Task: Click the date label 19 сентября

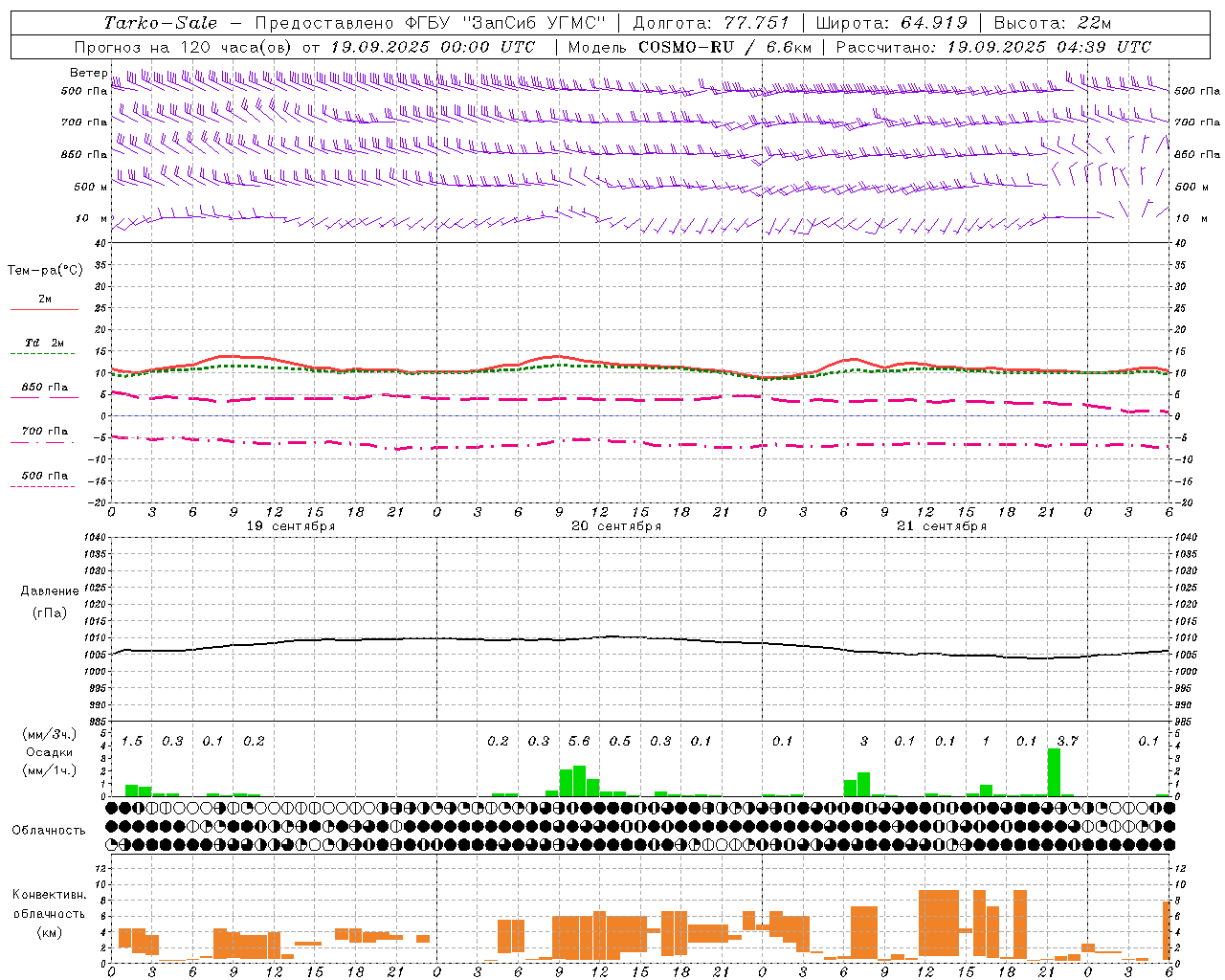Action: (290, 526)
